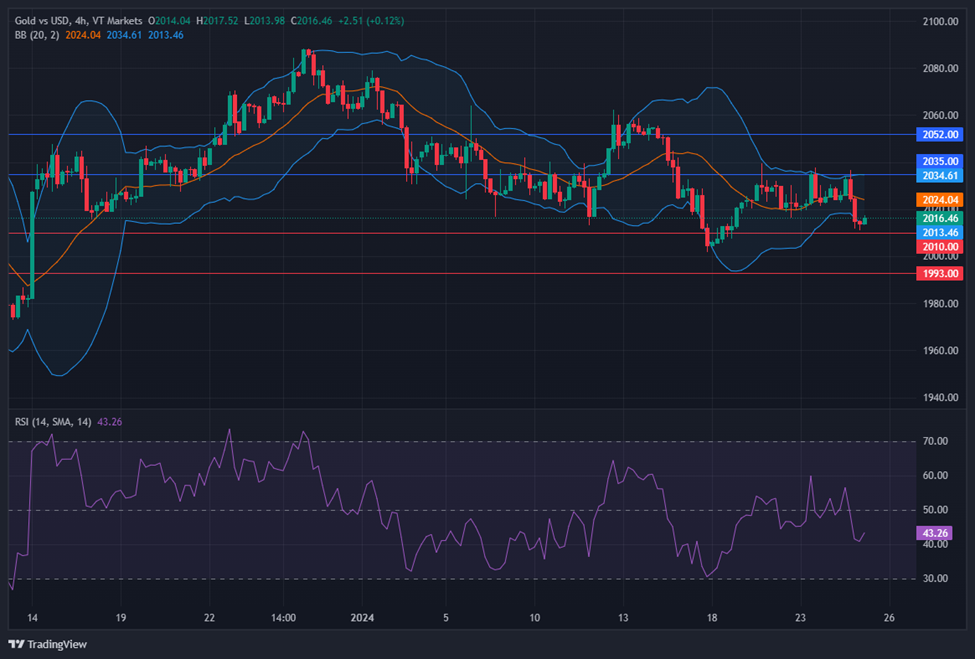Screen dimensions: 975x659
Task: Click the purple 43.26 RSI value label
Action: [x=932, y=534]
